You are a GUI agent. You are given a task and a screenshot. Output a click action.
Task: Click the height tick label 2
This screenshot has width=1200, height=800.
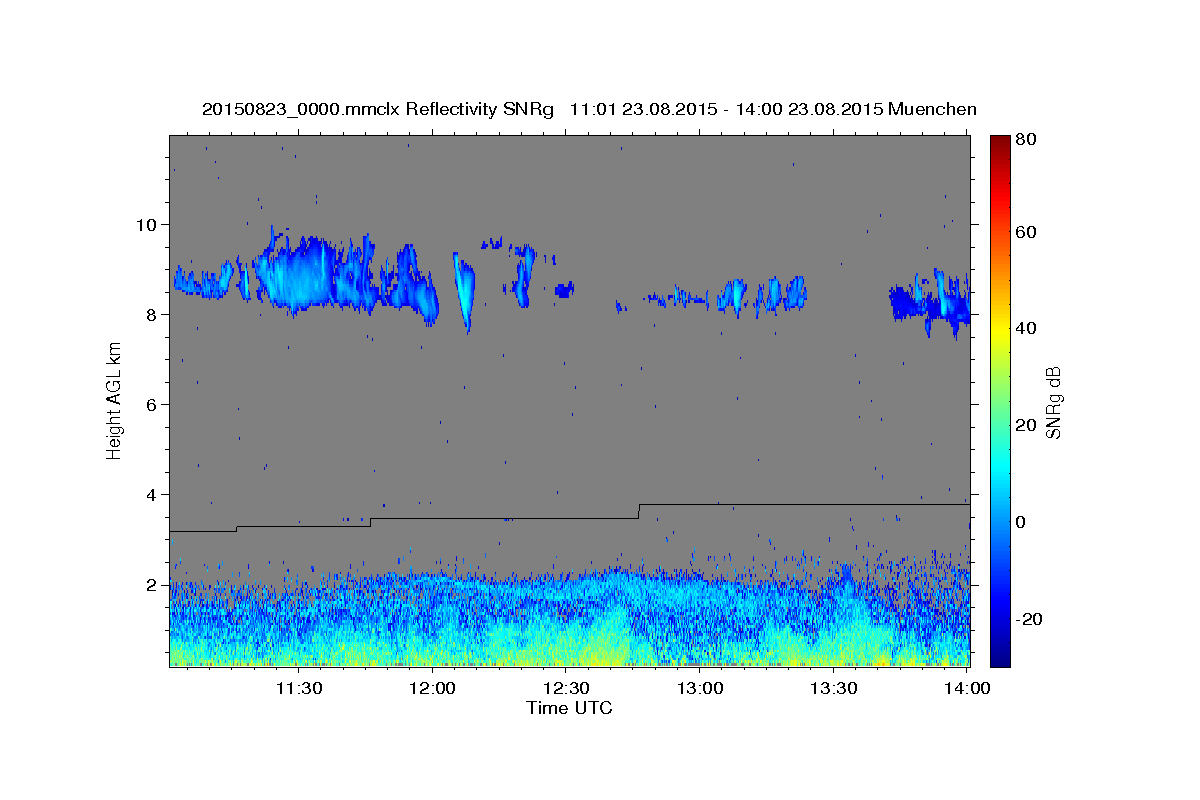[153, 584]
